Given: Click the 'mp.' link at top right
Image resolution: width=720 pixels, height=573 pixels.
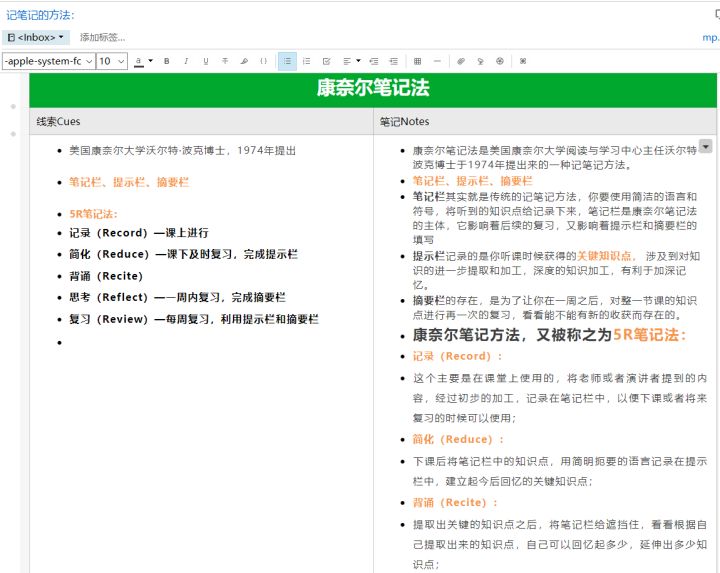Looking at the screenshot, I should coord(710,38).
